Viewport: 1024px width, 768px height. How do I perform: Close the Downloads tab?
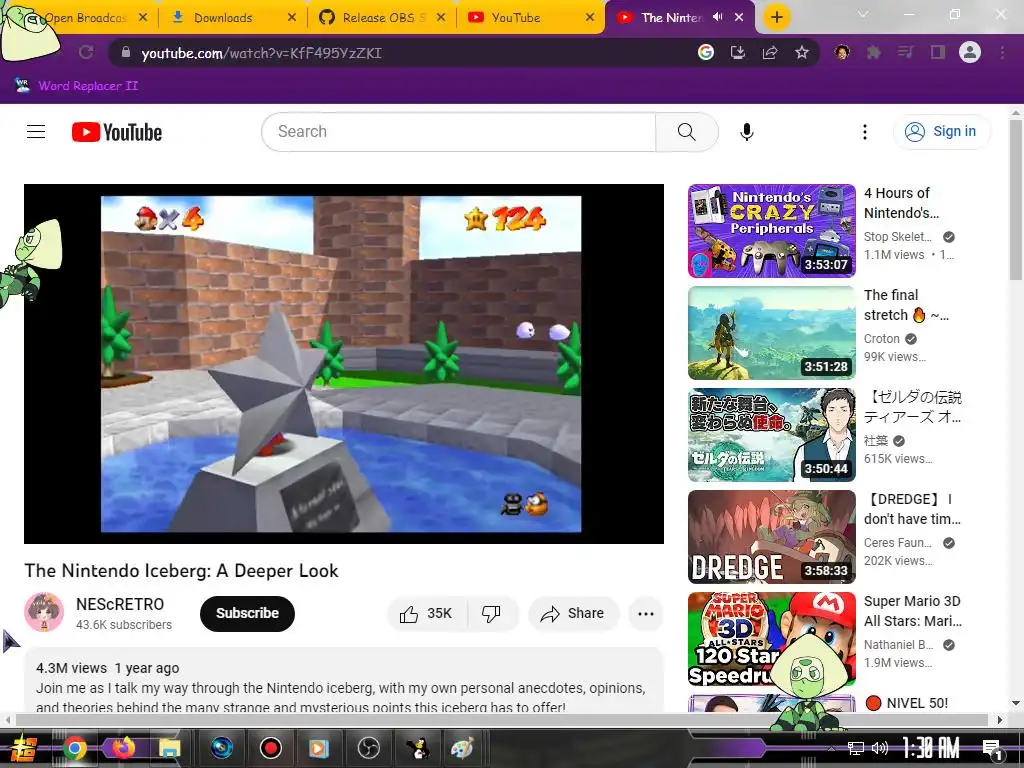292,18
